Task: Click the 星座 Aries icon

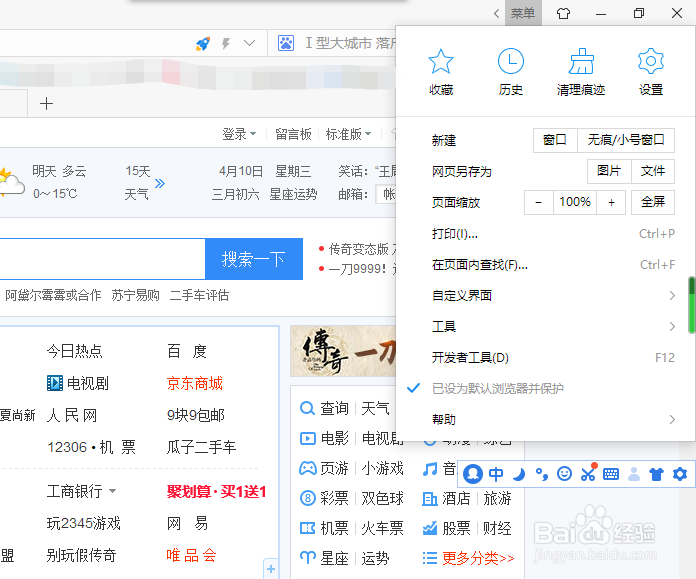Action: pos(307,558)
